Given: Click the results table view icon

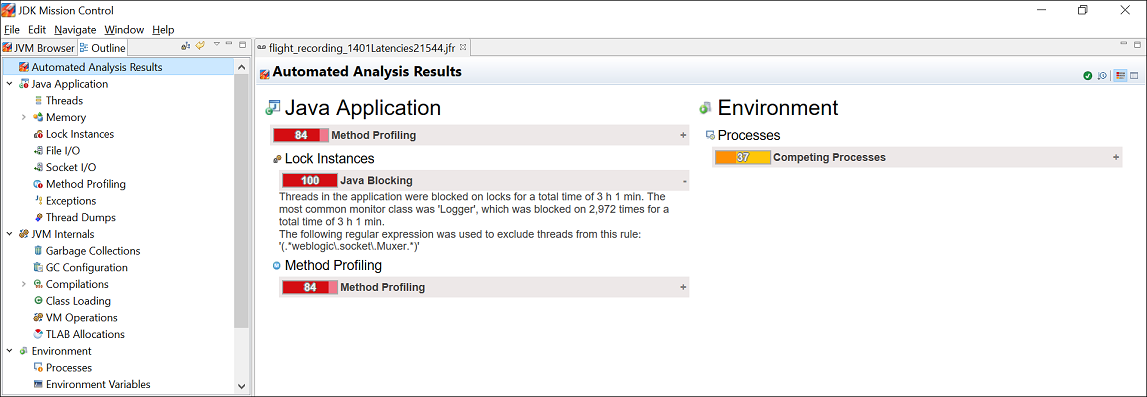Looking at the screenshot, I should 1135,76.
